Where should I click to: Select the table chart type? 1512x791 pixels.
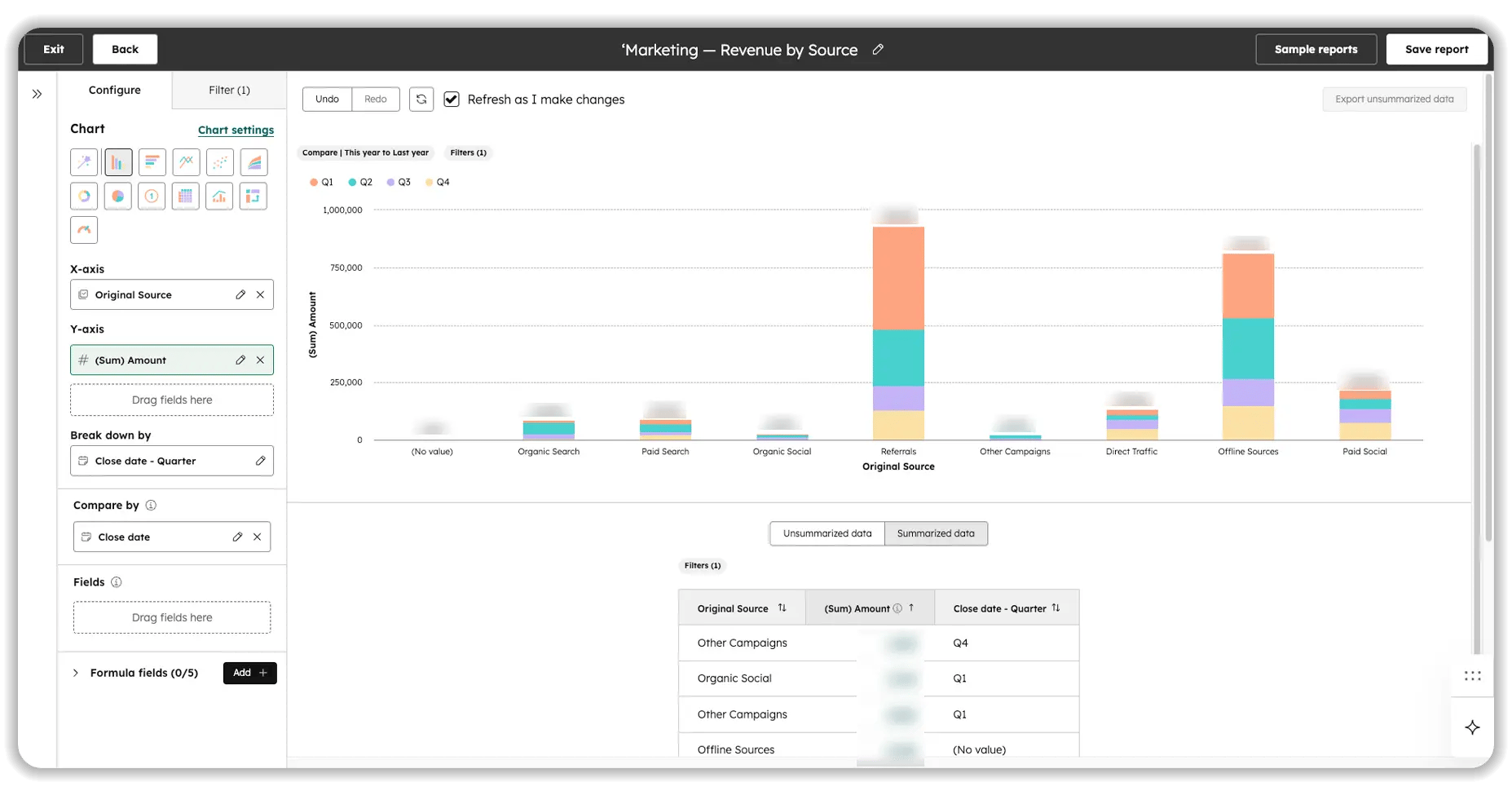[186, 196]
